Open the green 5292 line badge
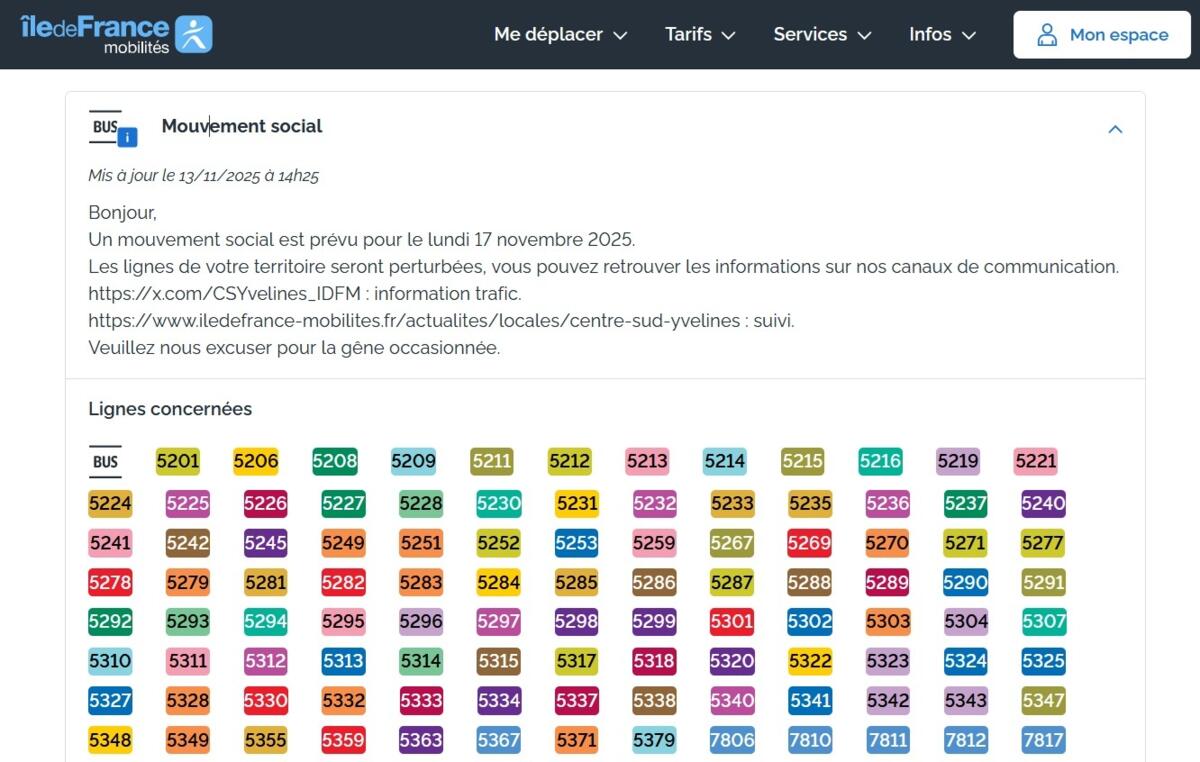The width and height of the screenshot is (1200, 762). (110, 621)
